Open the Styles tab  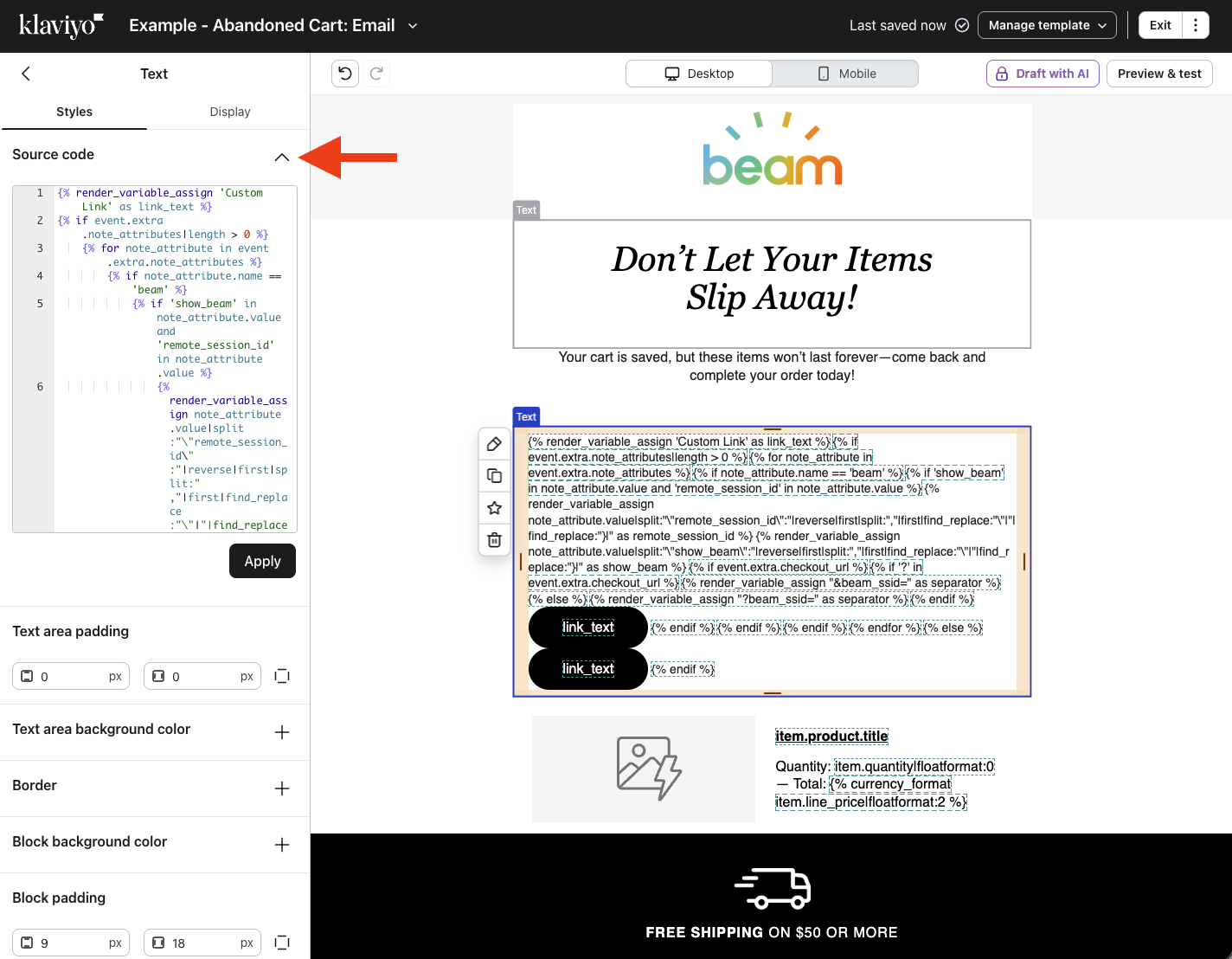(x=74, y=112)
